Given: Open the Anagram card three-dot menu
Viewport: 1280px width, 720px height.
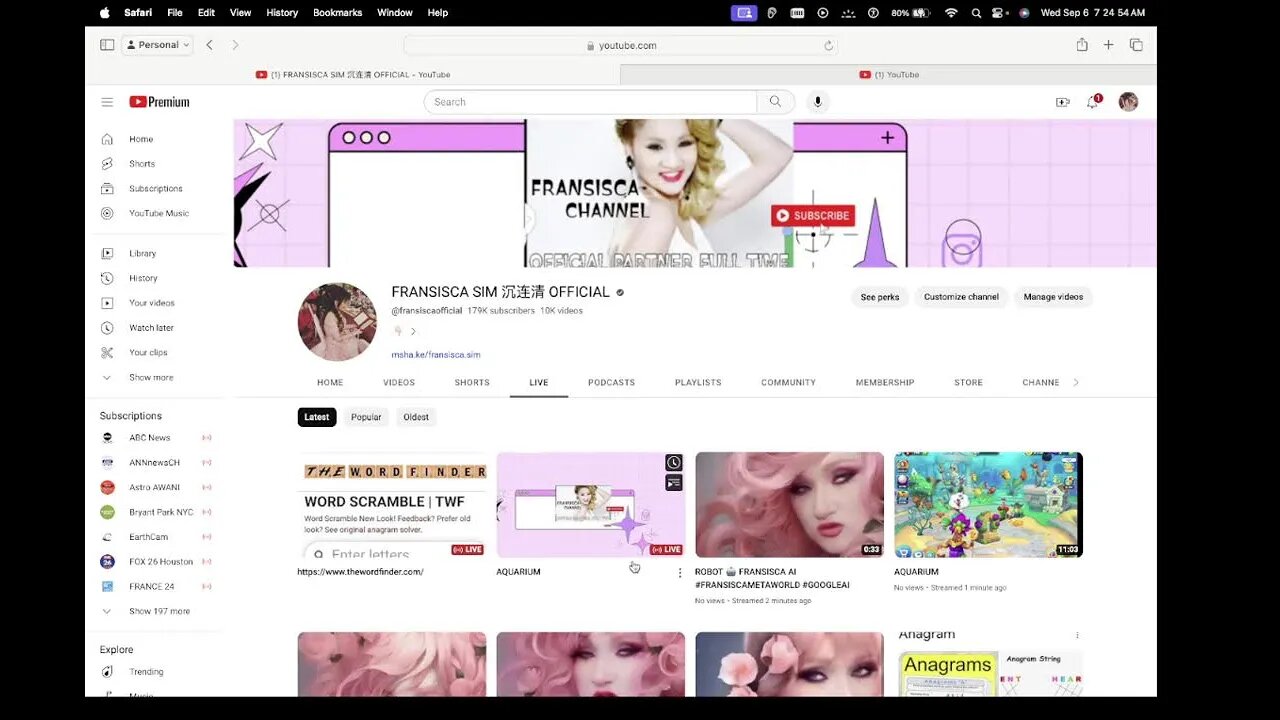Looking at the screenshot, I should pyautogui.click(x=1077, y=635).
